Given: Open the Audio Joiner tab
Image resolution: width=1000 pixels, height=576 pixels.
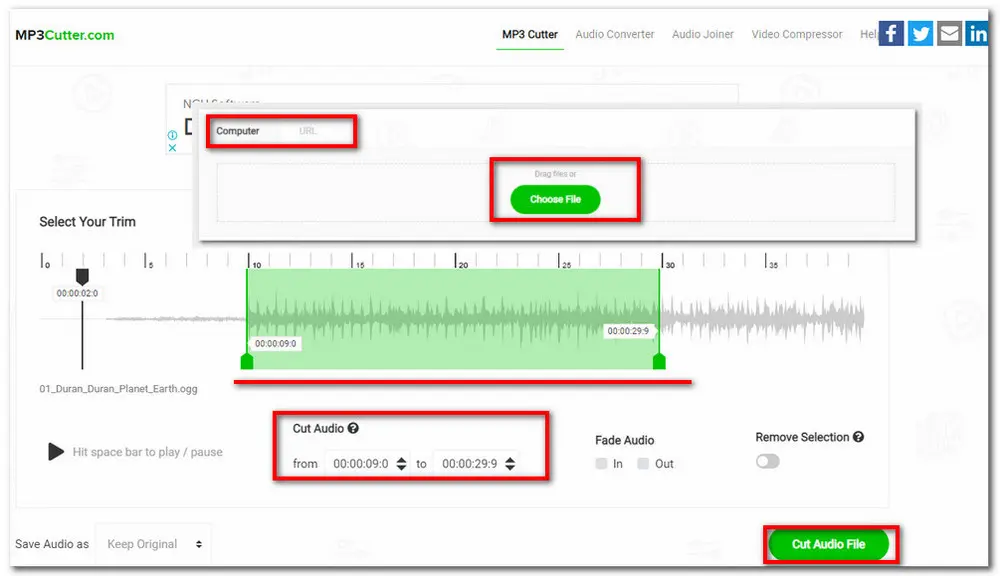Looking at the screenshot, I should [x=703, y=34].
